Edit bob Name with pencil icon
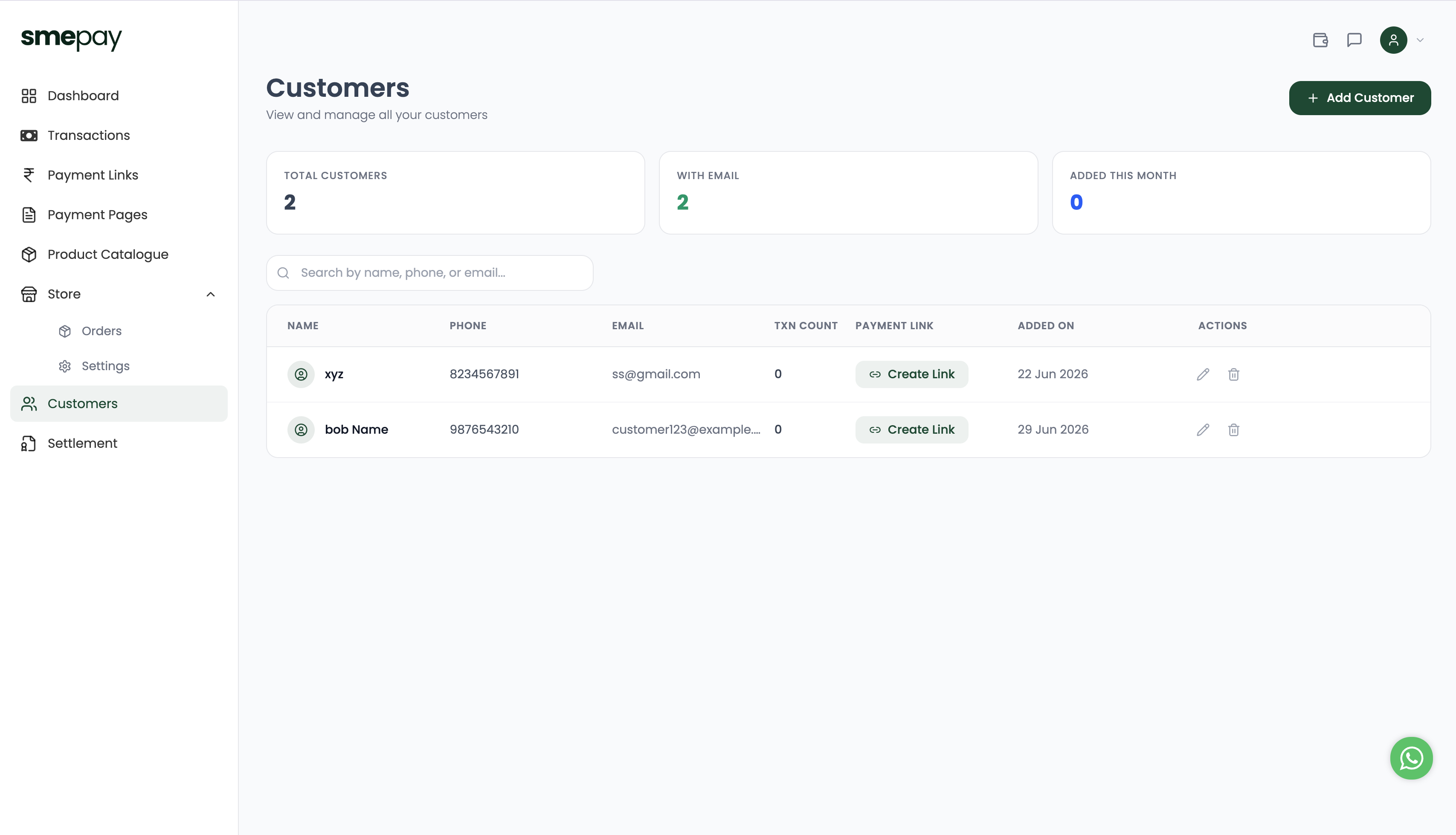Viewport: 1456px width, 835px height. (x=1203, y=430)
